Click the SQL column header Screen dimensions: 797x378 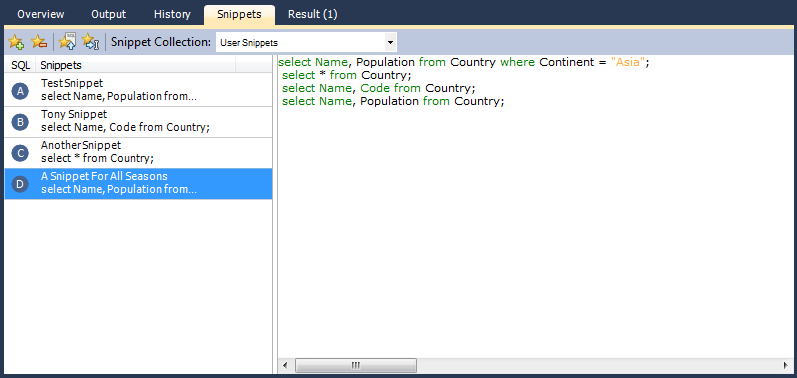click(x=20, y=66)
